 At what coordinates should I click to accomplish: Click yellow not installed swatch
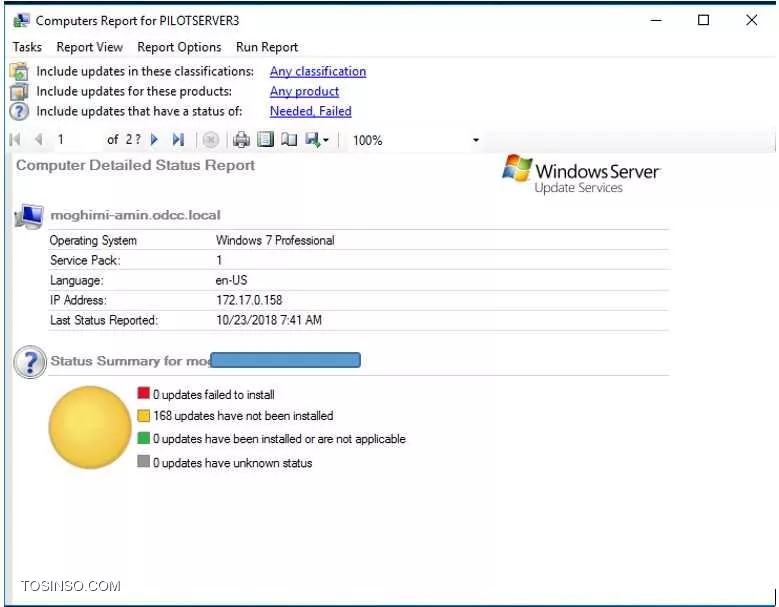click(144, 416)
